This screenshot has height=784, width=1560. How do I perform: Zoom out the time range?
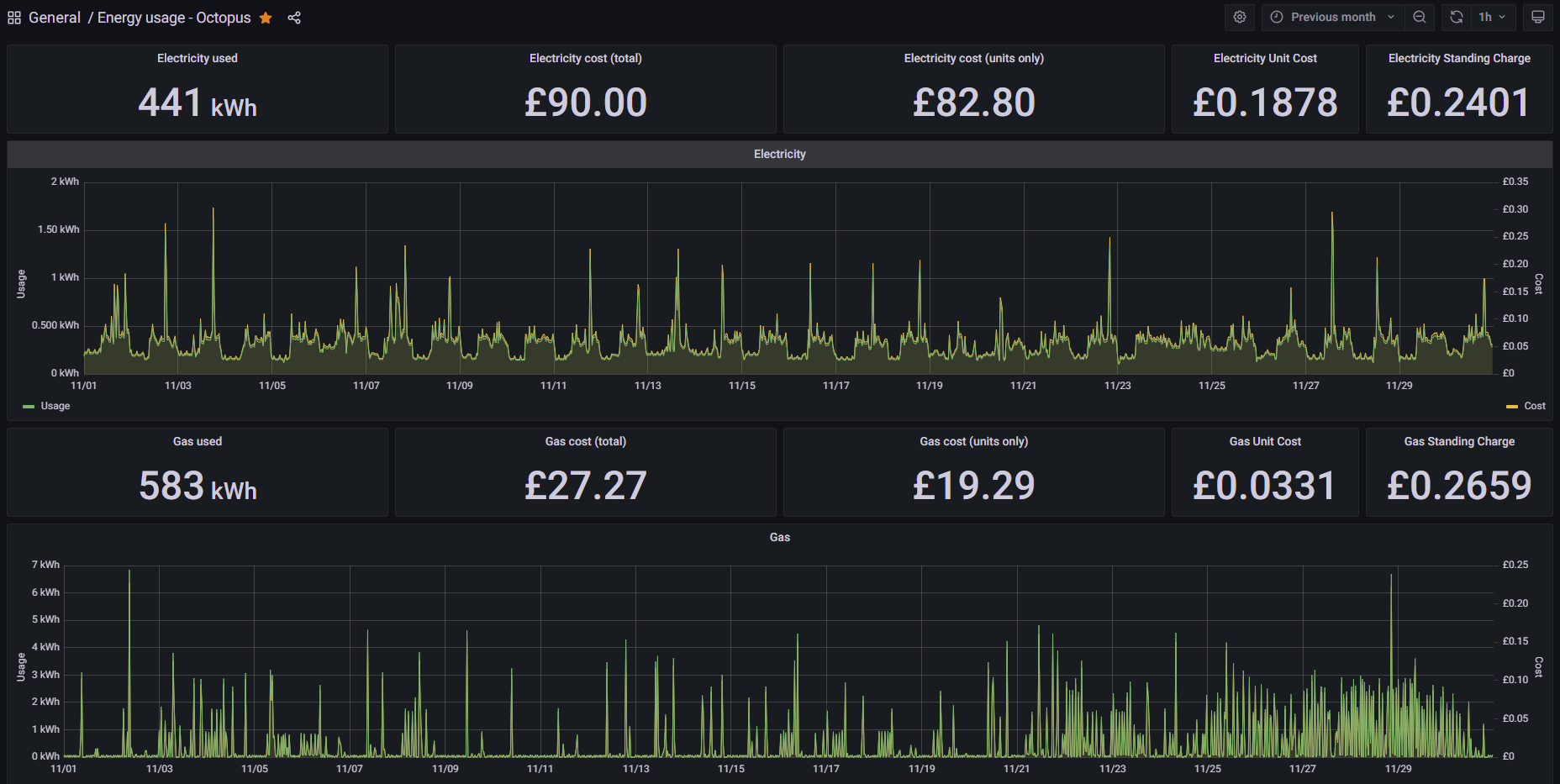(1420, 17)
